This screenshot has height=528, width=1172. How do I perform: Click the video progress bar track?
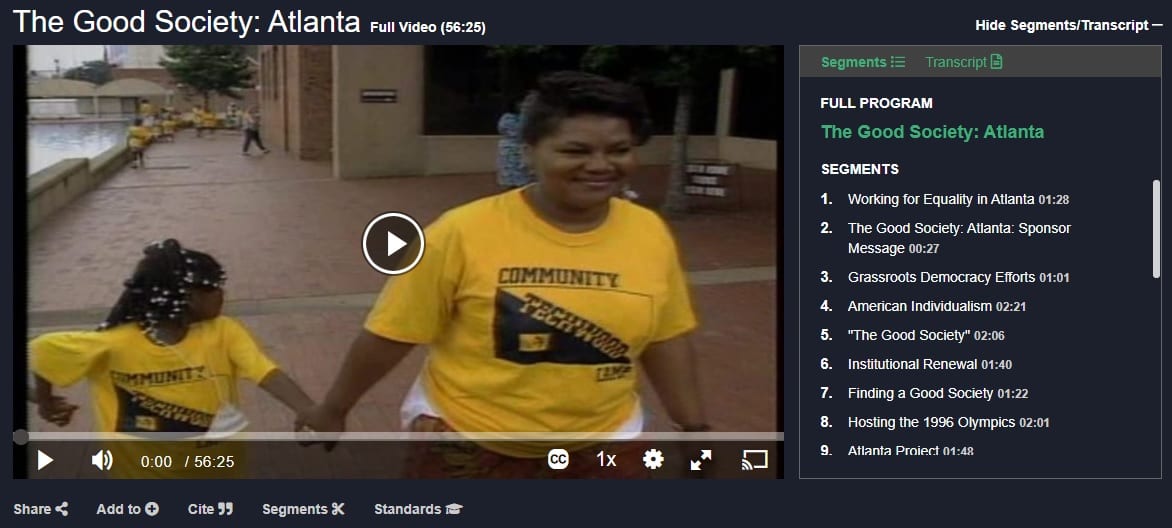398,436
